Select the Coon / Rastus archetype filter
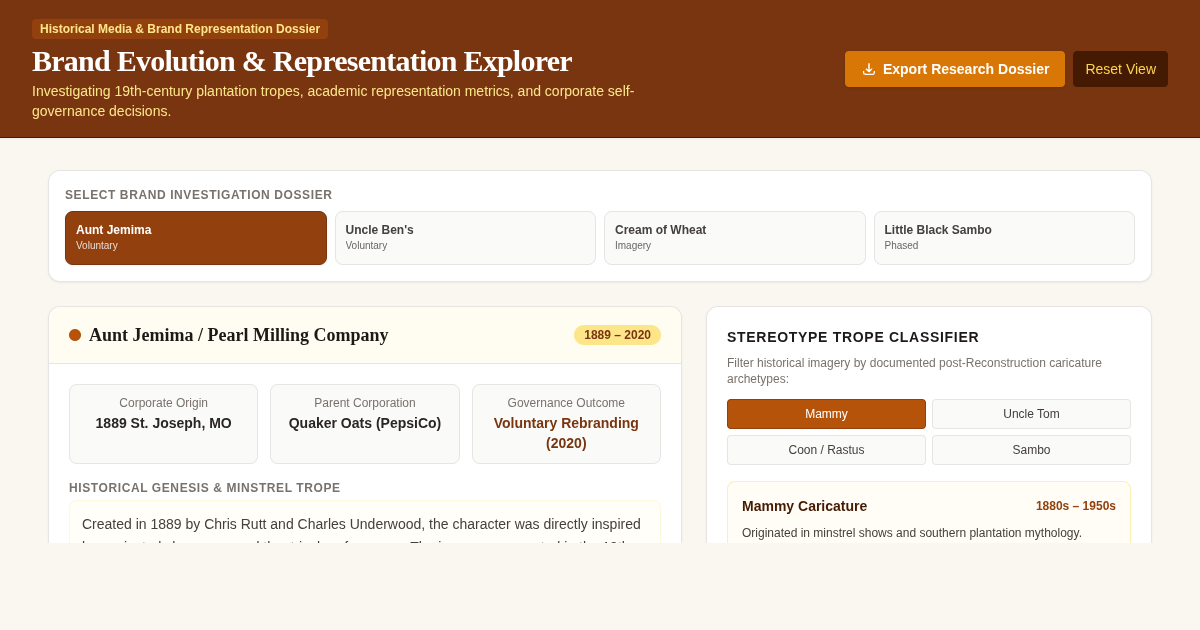Screen dimensions: 1200x630 pyautogui.click(x=826, y=450)
